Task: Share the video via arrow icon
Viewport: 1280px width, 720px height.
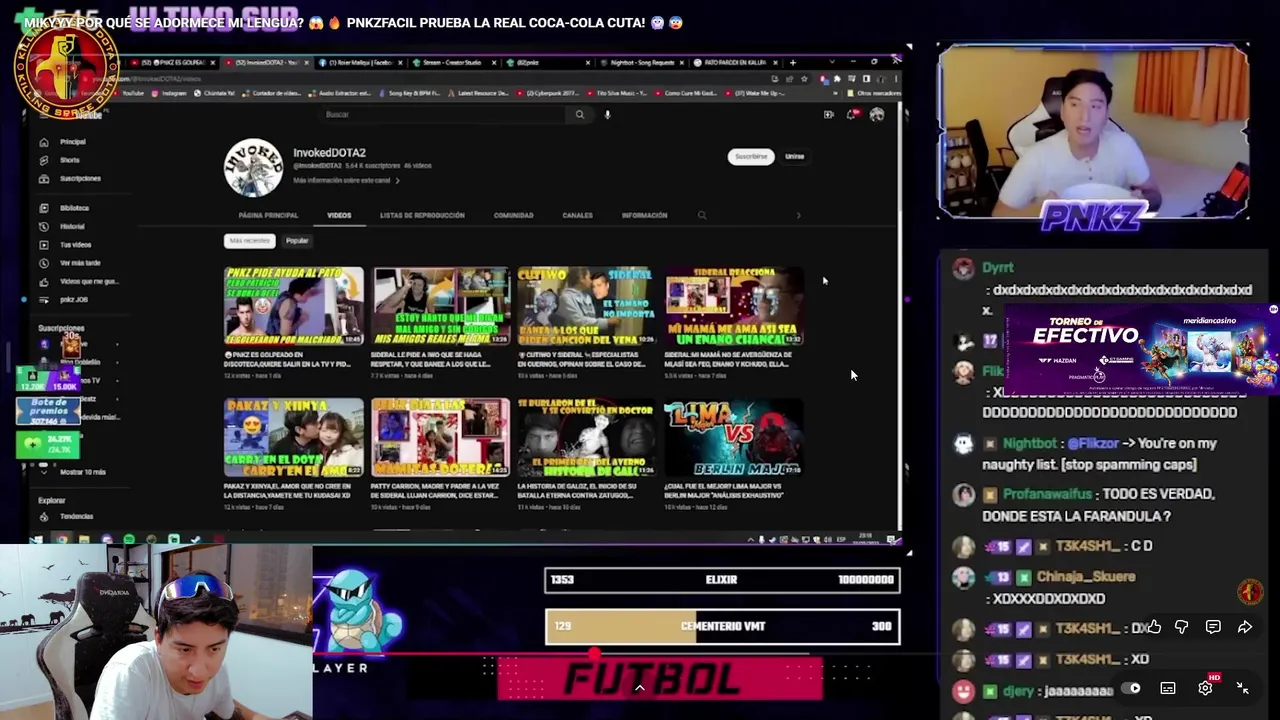Action: pos(1245,627)
